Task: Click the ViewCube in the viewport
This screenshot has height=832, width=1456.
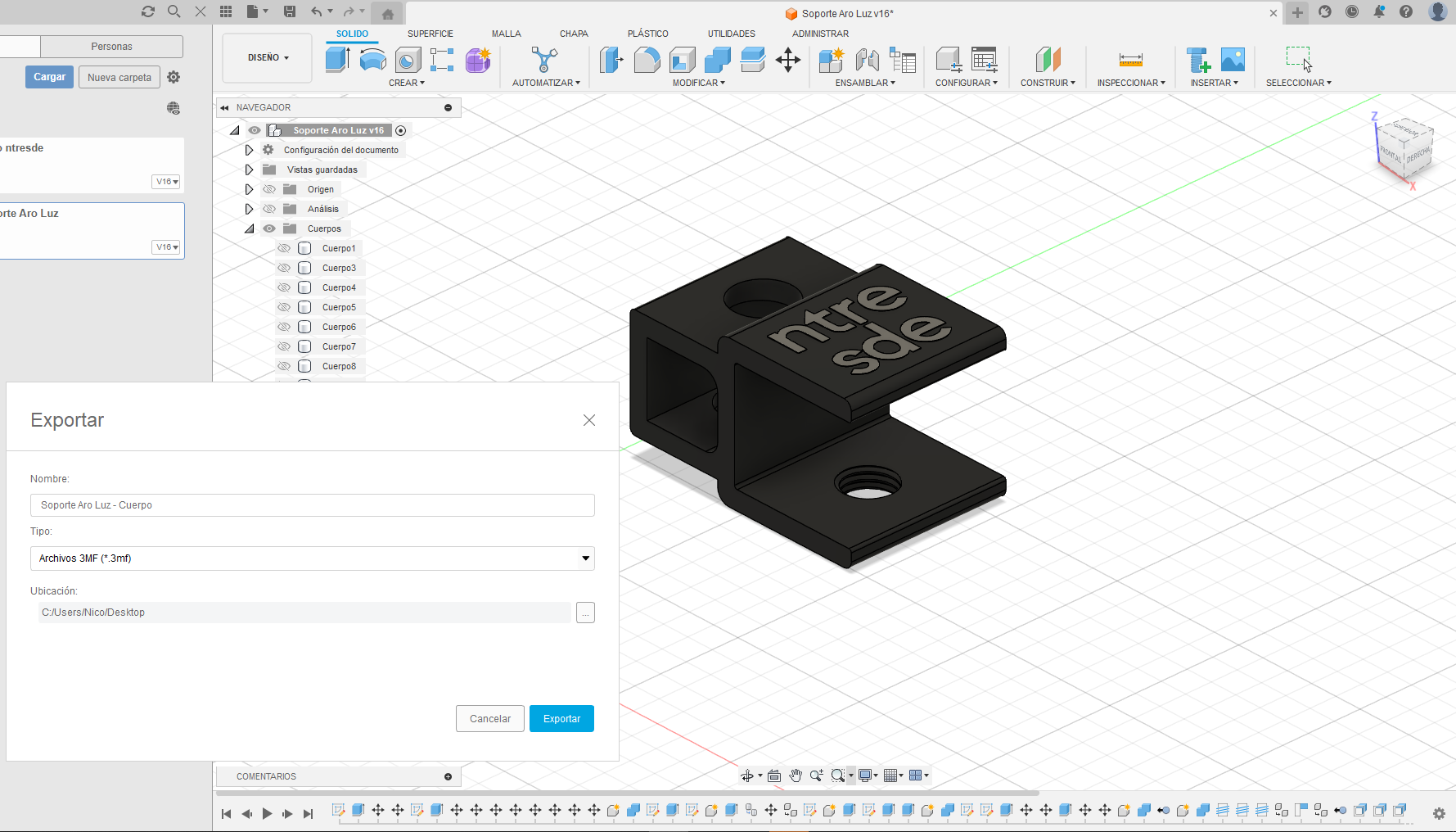Action: coord(1406,148)
